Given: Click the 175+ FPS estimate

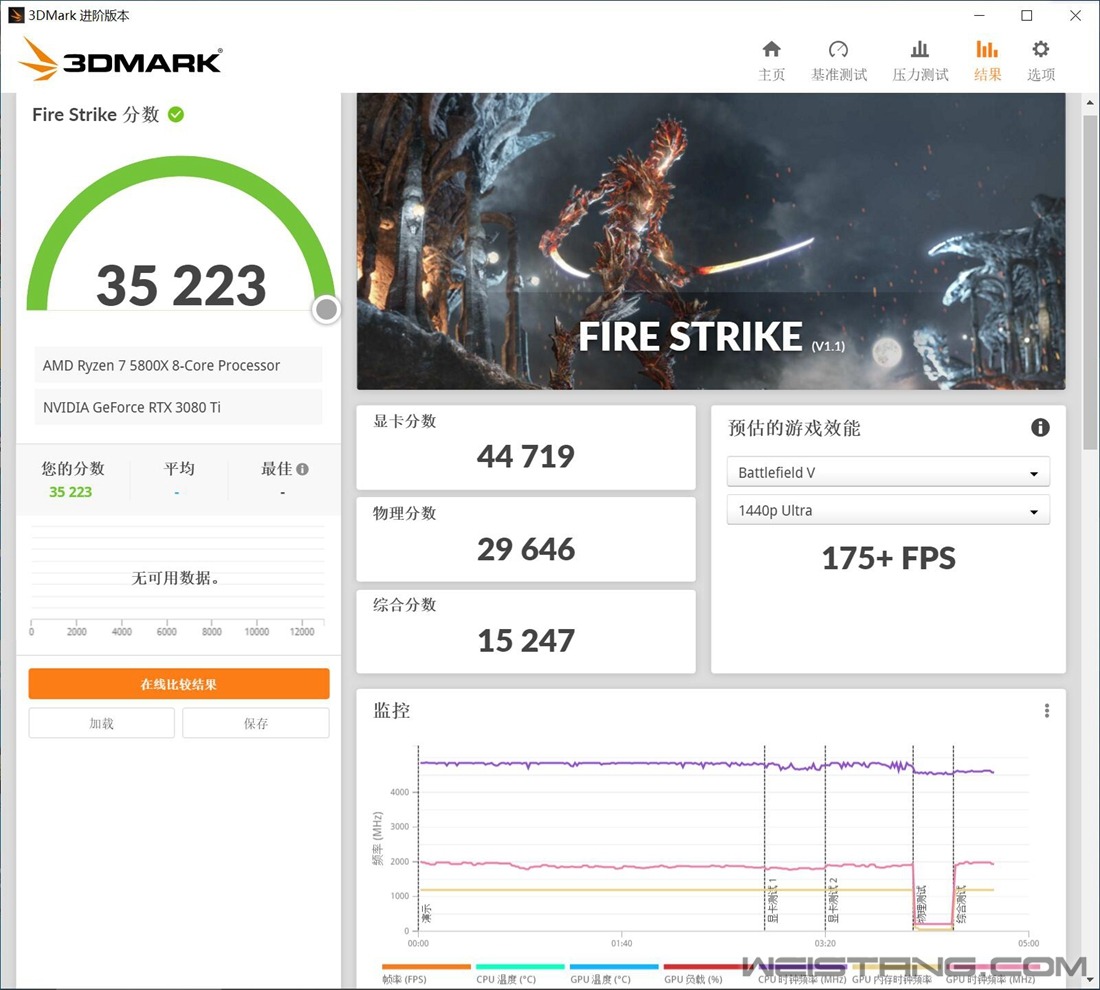Looking at the screenshot, I should coord(888,558).
